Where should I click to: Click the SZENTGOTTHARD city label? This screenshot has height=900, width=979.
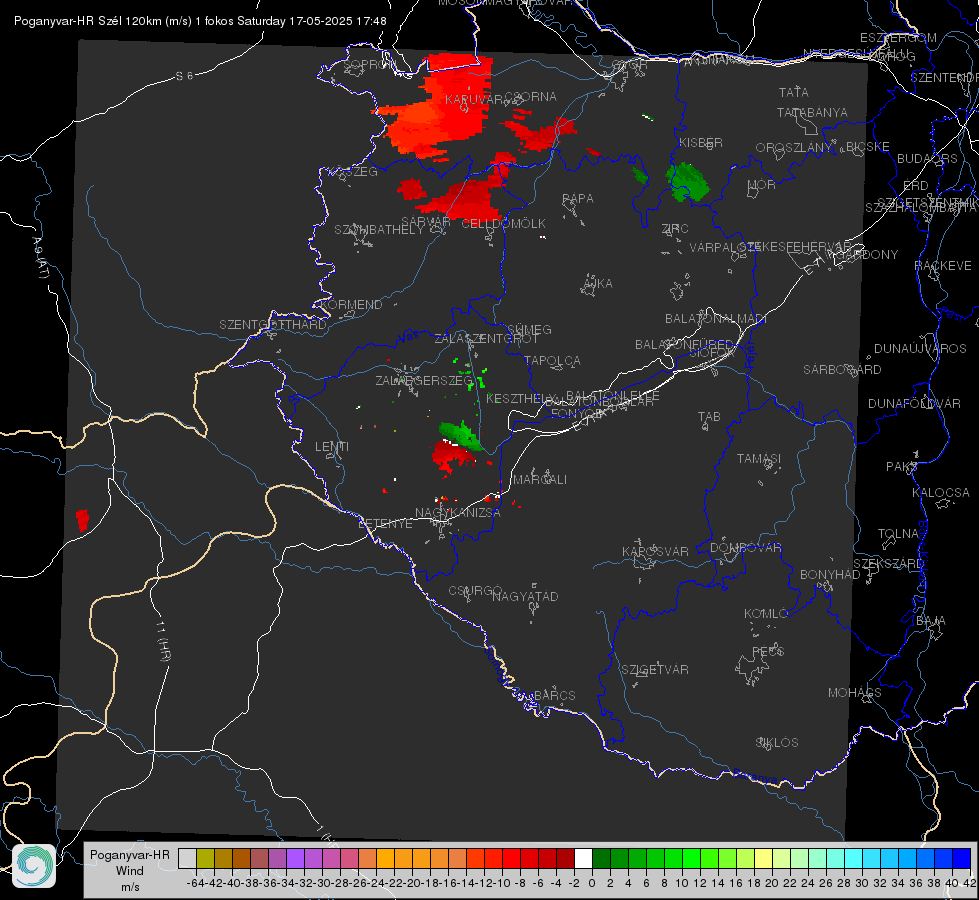[x=273, y=325]
